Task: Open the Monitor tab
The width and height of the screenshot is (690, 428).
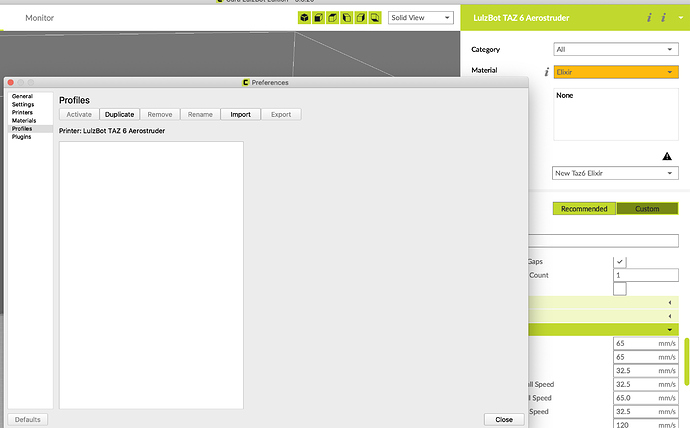Action: pyautogui.click(x=40, y=18)
